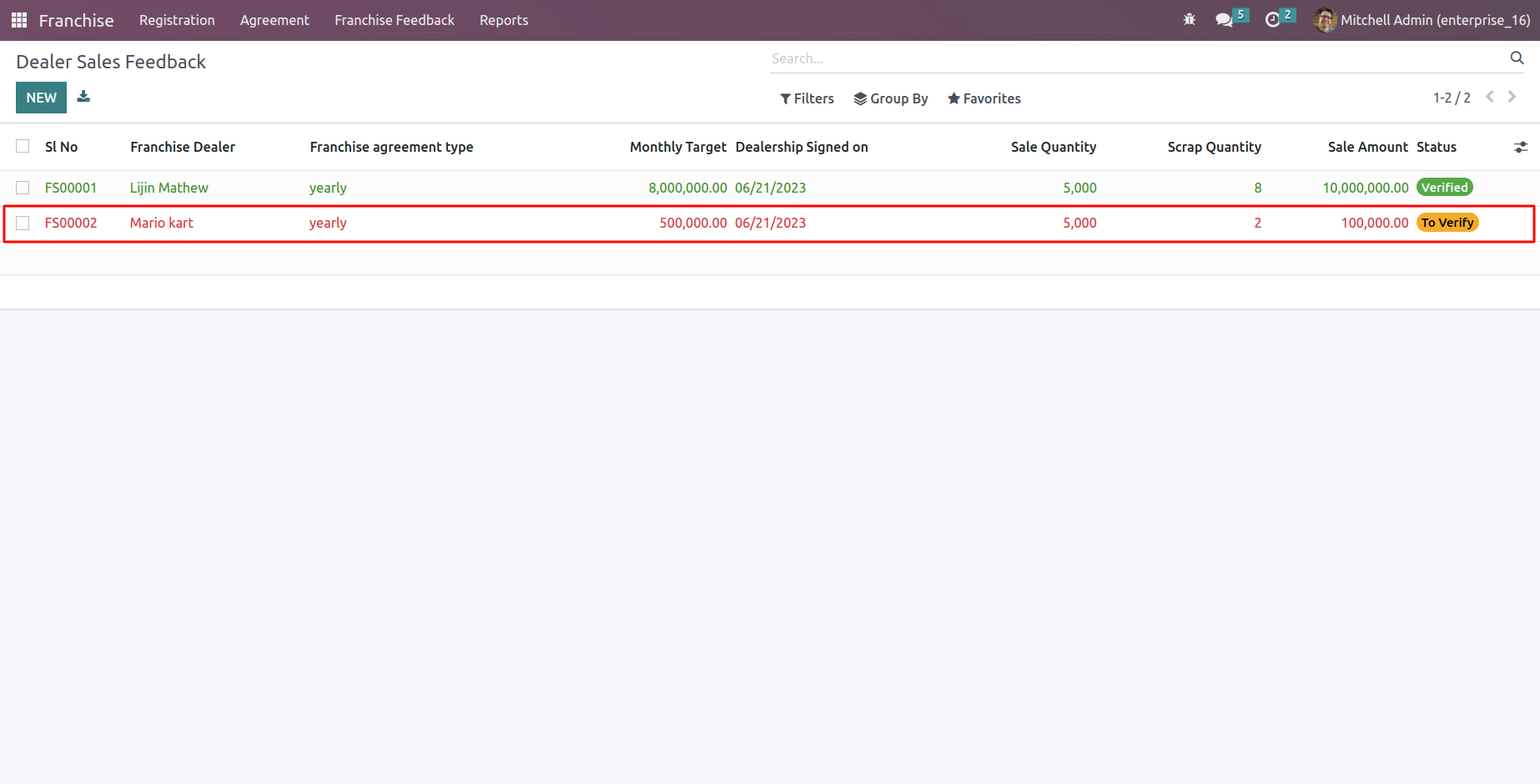Click dealer name Lijin Mathew

(169, 188)
